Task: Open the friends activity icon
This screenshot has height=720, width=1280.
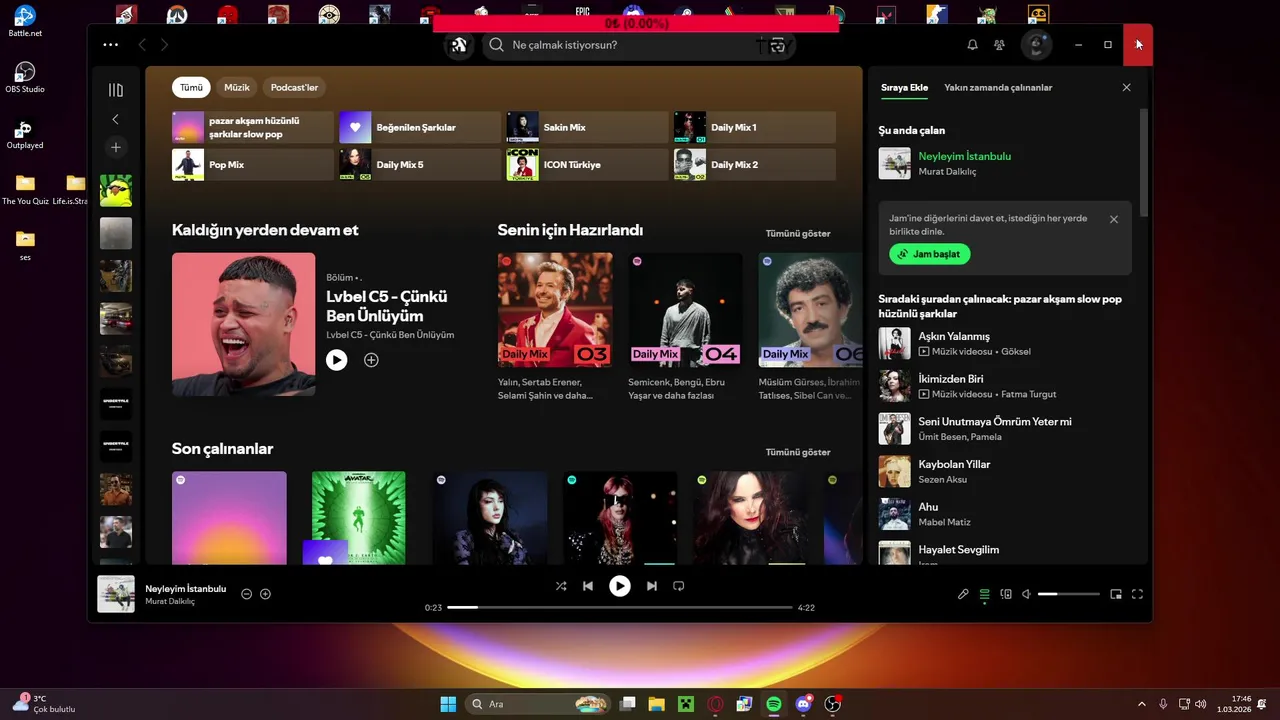Action: click(x=999, y=45)
